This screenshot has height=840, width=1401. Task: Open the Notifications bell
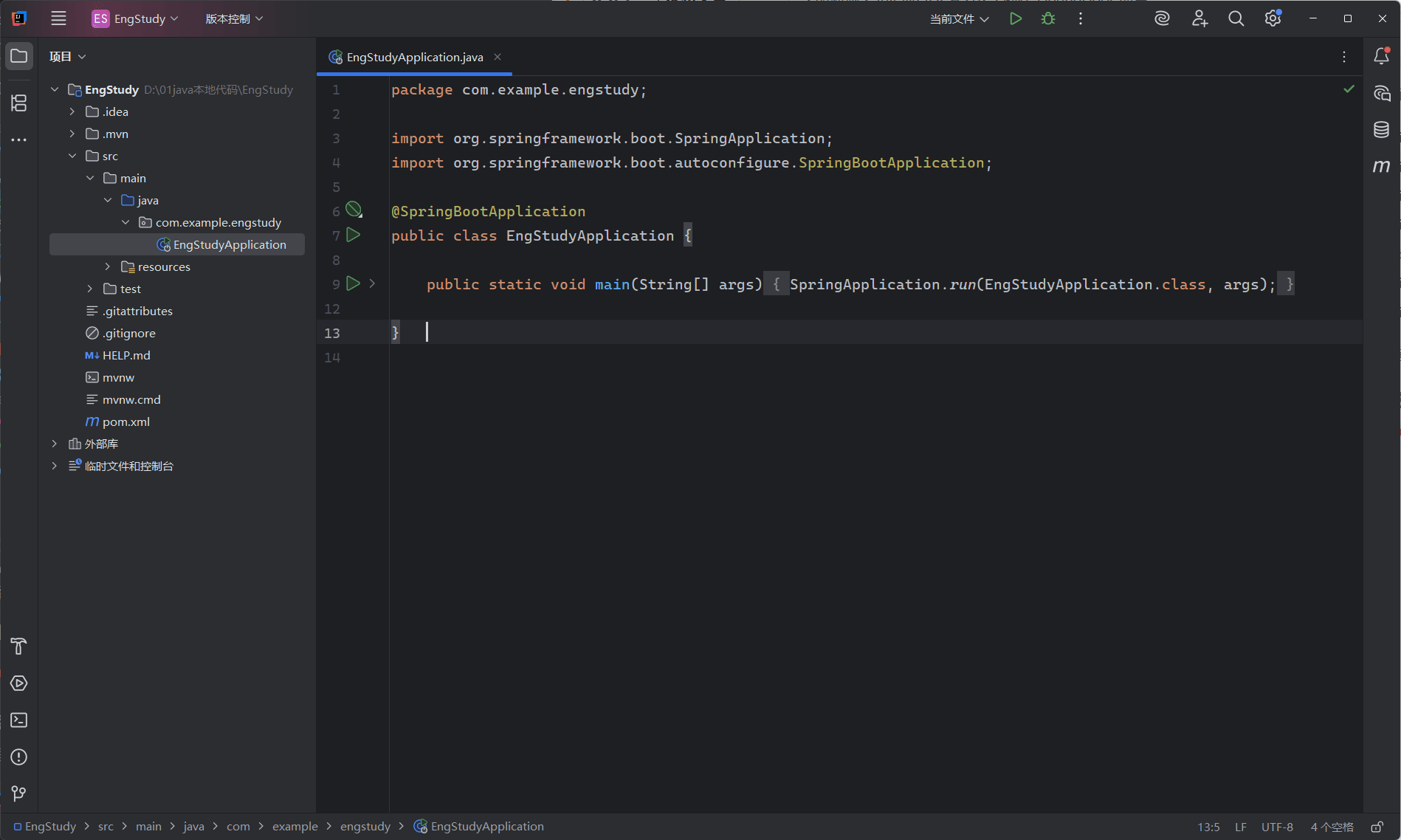[1382, 56]
